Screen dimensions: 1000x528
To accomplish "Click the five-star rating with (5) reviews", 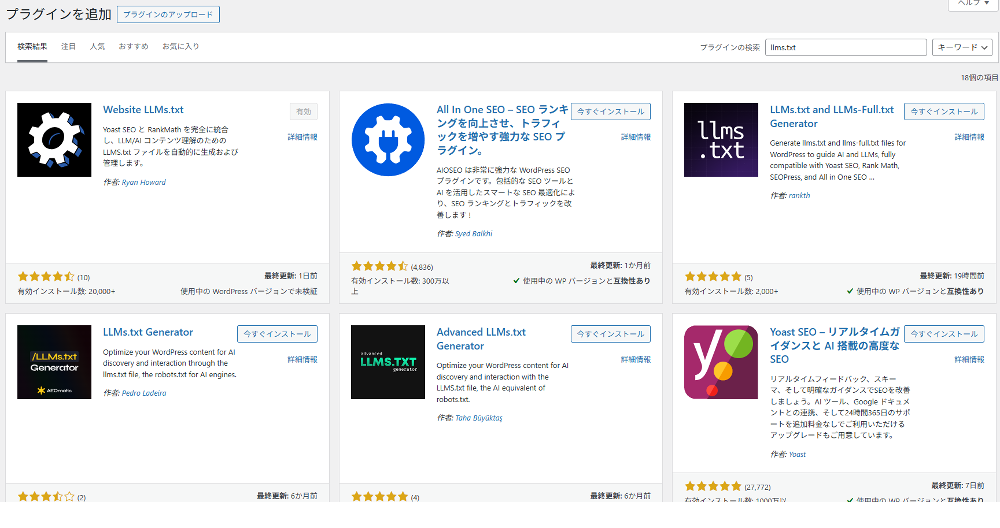I will pyautogui.click(x=713, y=277).
